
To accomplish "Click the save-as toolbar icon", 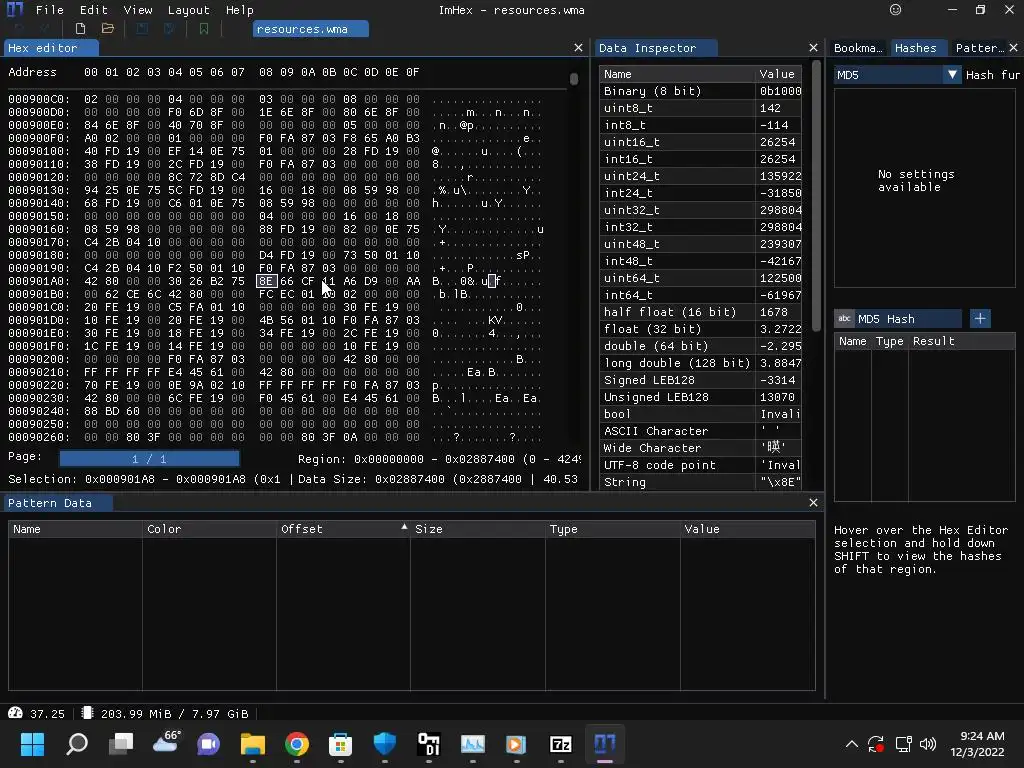I will (x=169, y=29).
